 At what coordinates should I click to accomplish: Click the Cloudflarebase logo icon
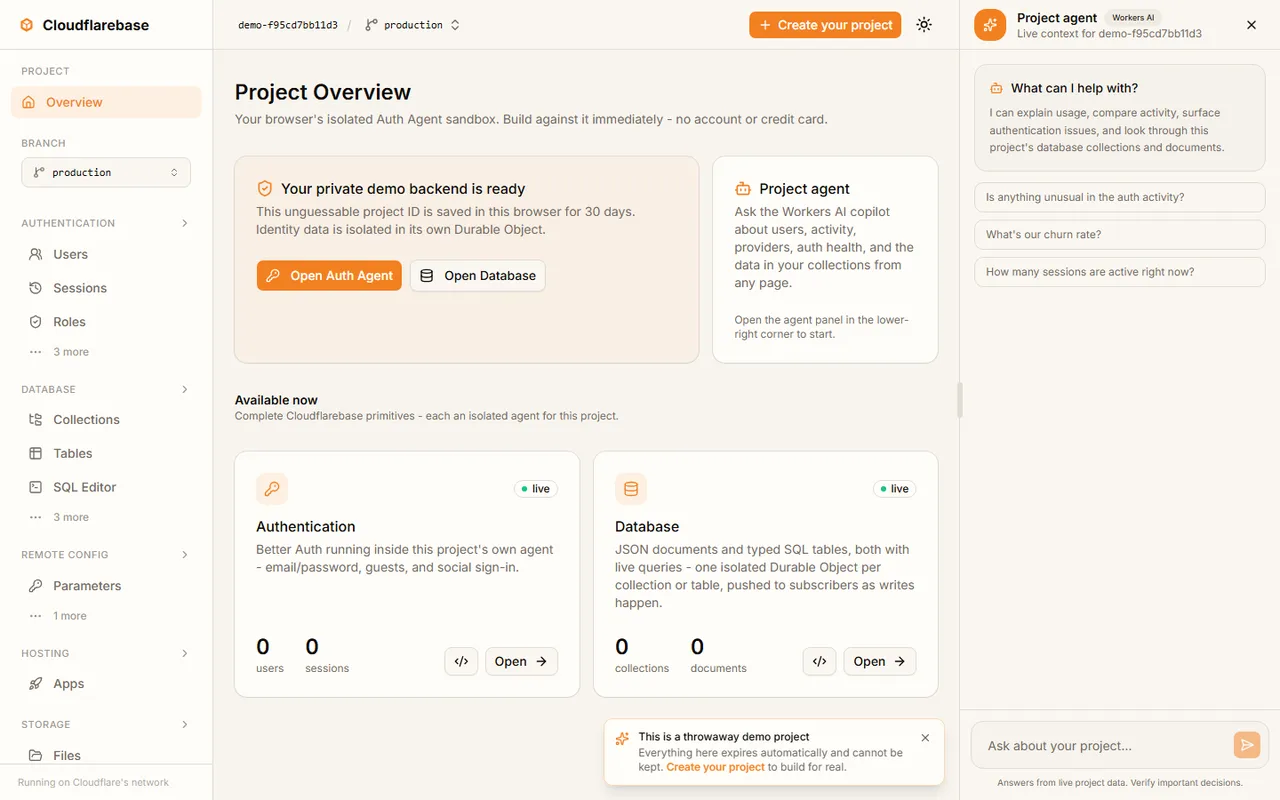click(27, 25)
